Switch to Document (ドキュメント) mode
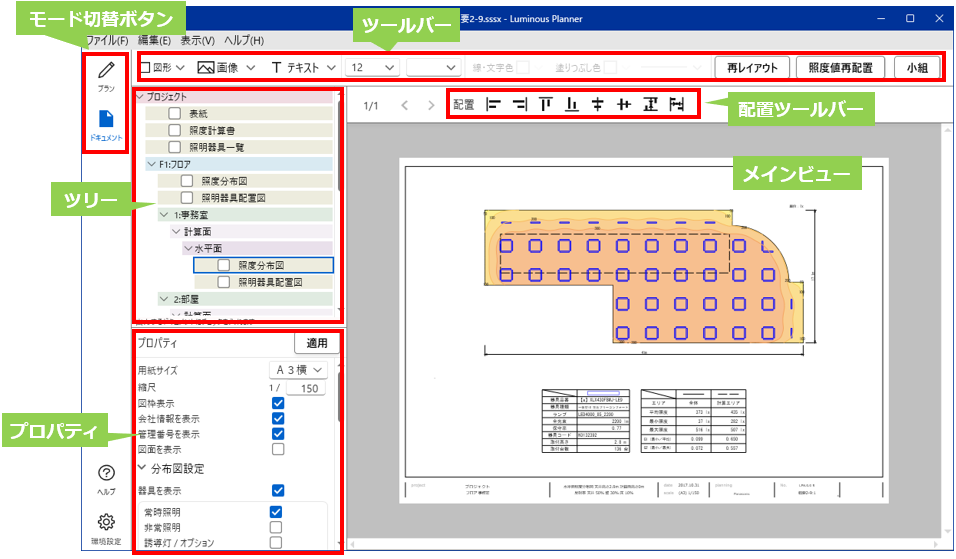The width and height of the screenshot is (956, 559). 106,126
